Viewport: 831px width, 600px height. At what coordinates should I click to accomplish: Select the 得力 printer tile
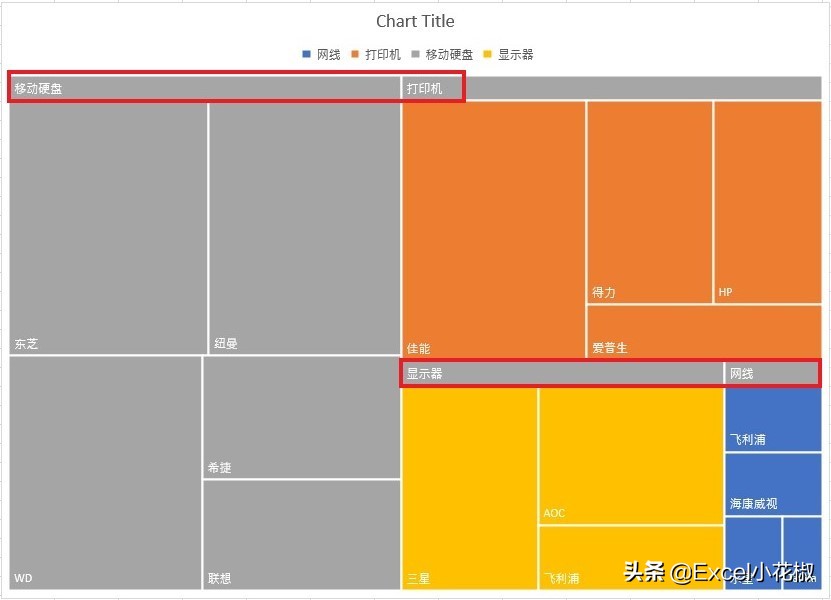tap(649, 202)
